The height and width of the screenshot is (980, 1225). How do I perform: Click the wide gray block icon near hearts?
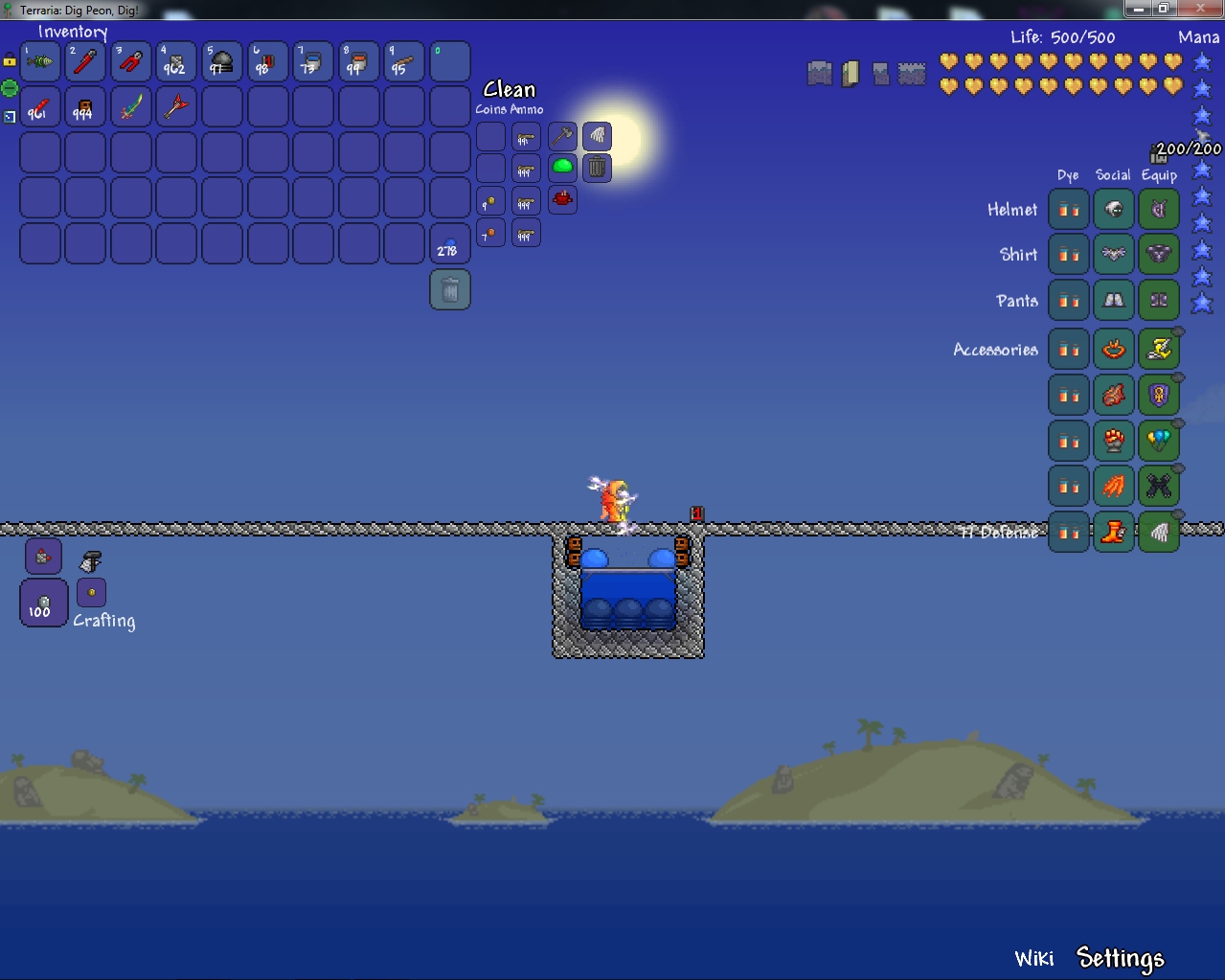click(912, 73)
